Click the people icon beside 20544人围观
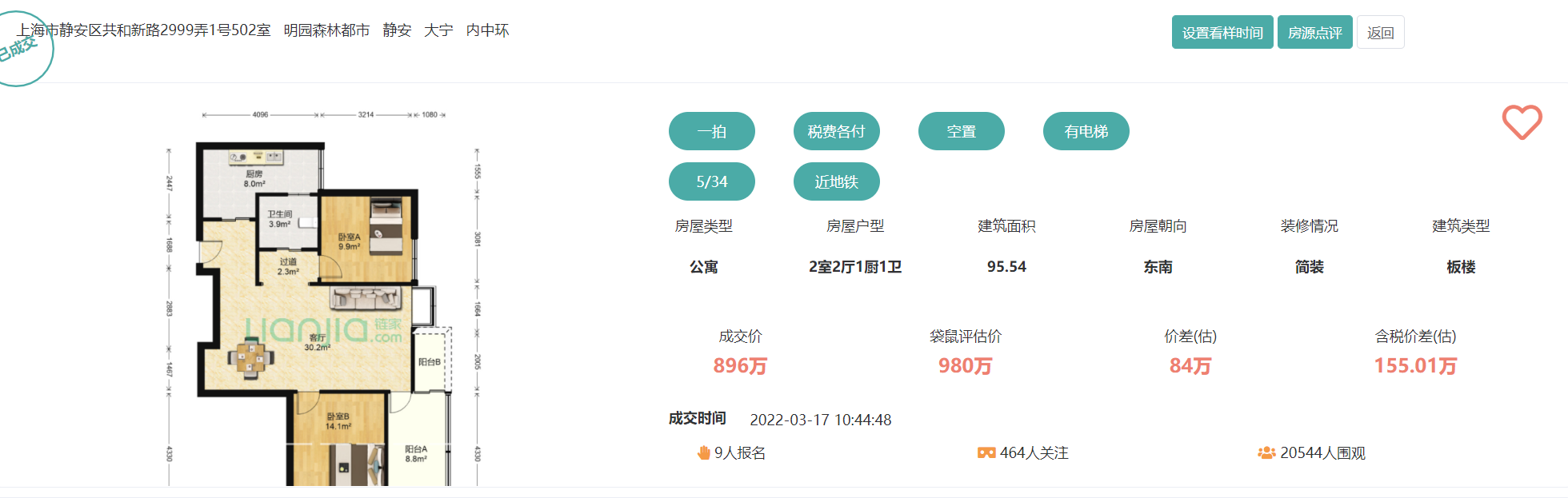 1266,453
